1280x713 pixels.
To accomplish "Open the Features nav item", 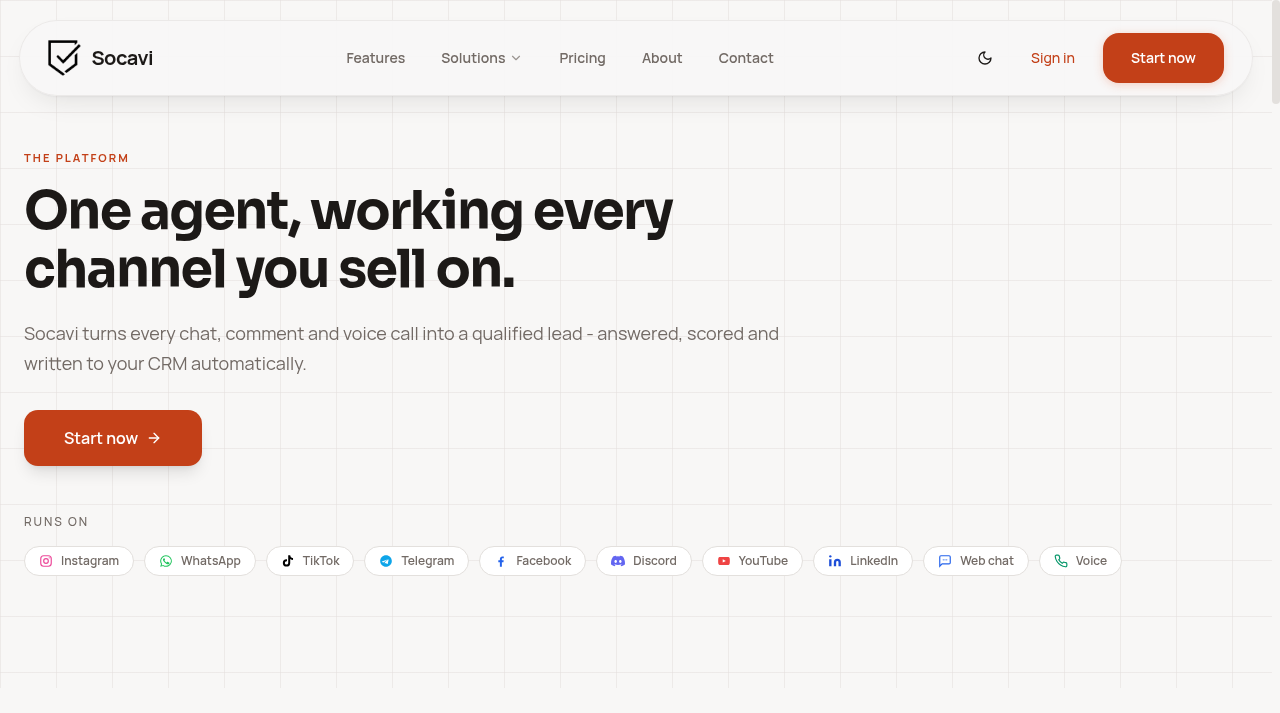I will click(x=375, y=58).
